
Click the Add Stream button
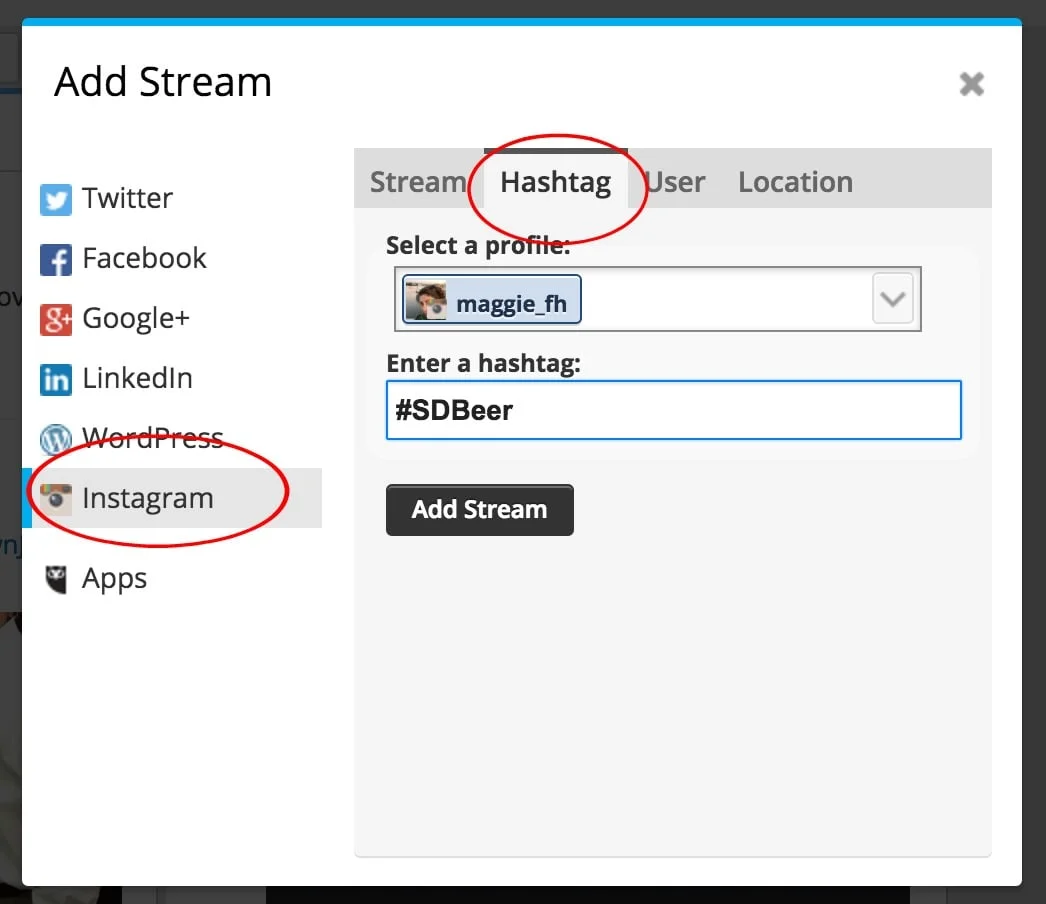coord(480,510)
